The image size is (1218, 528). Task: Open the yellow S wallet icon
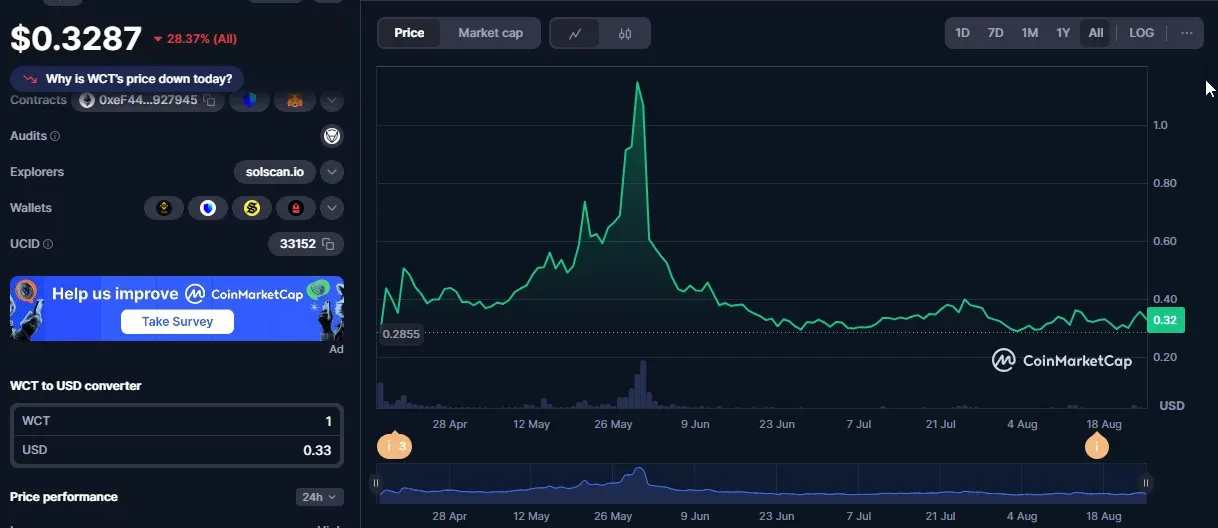point(252,208)
